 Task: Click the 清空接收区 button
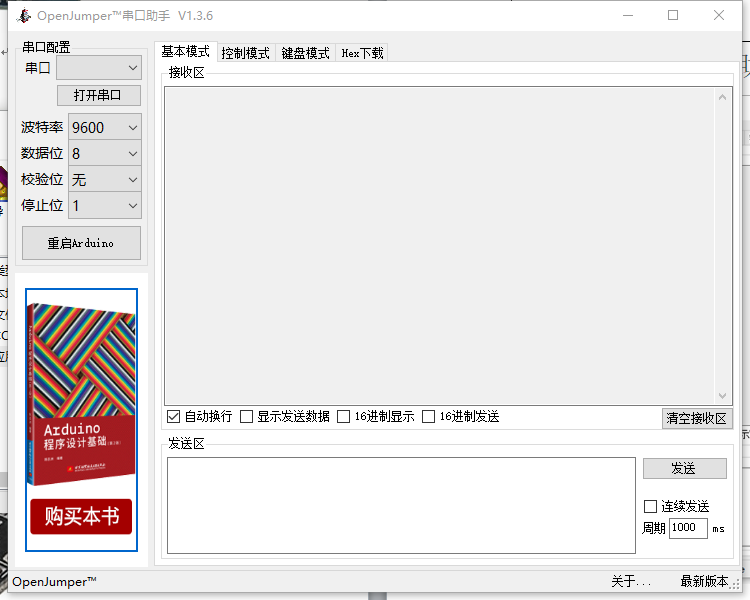pos(697,418)
